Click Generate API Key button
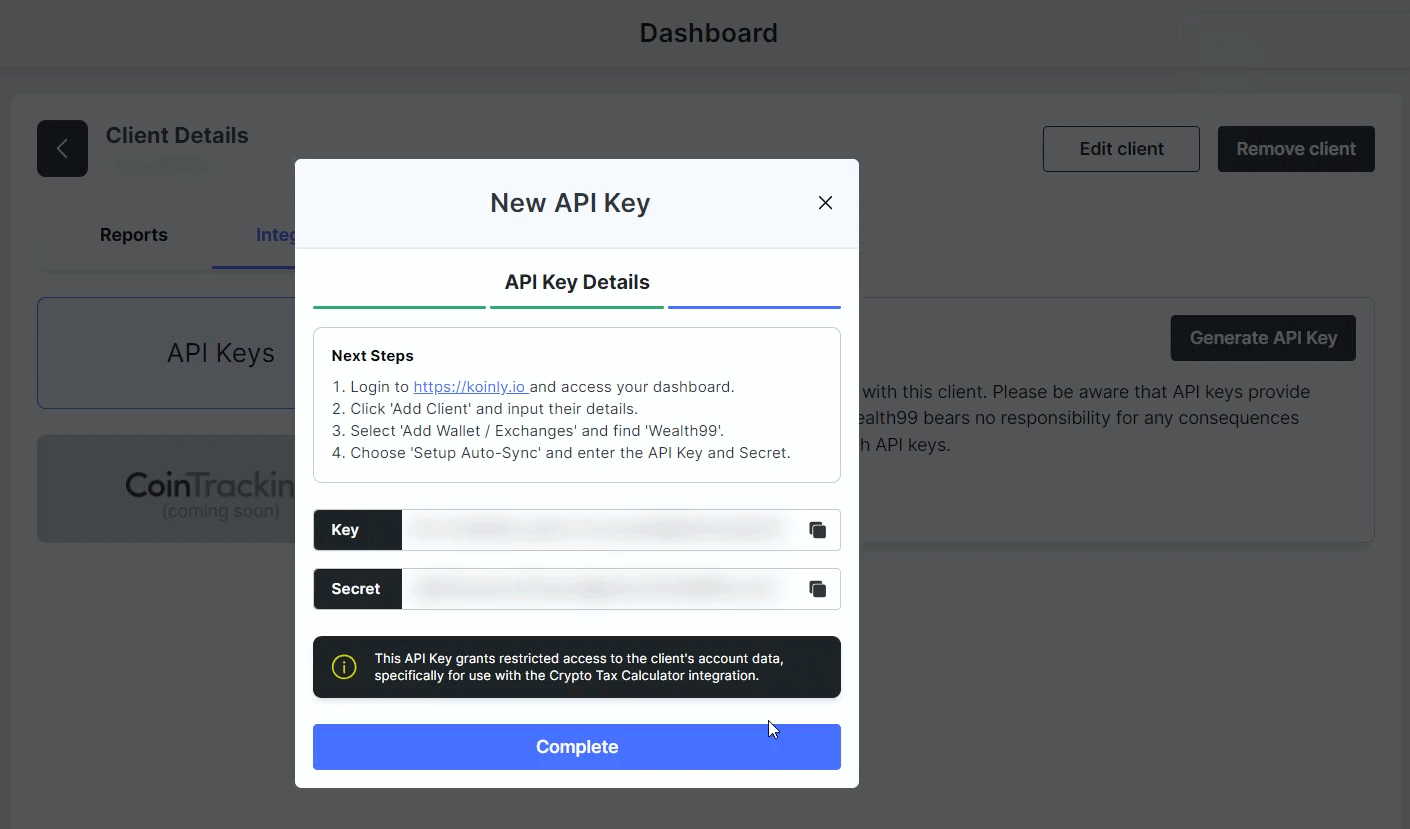 coord(1263,338)
